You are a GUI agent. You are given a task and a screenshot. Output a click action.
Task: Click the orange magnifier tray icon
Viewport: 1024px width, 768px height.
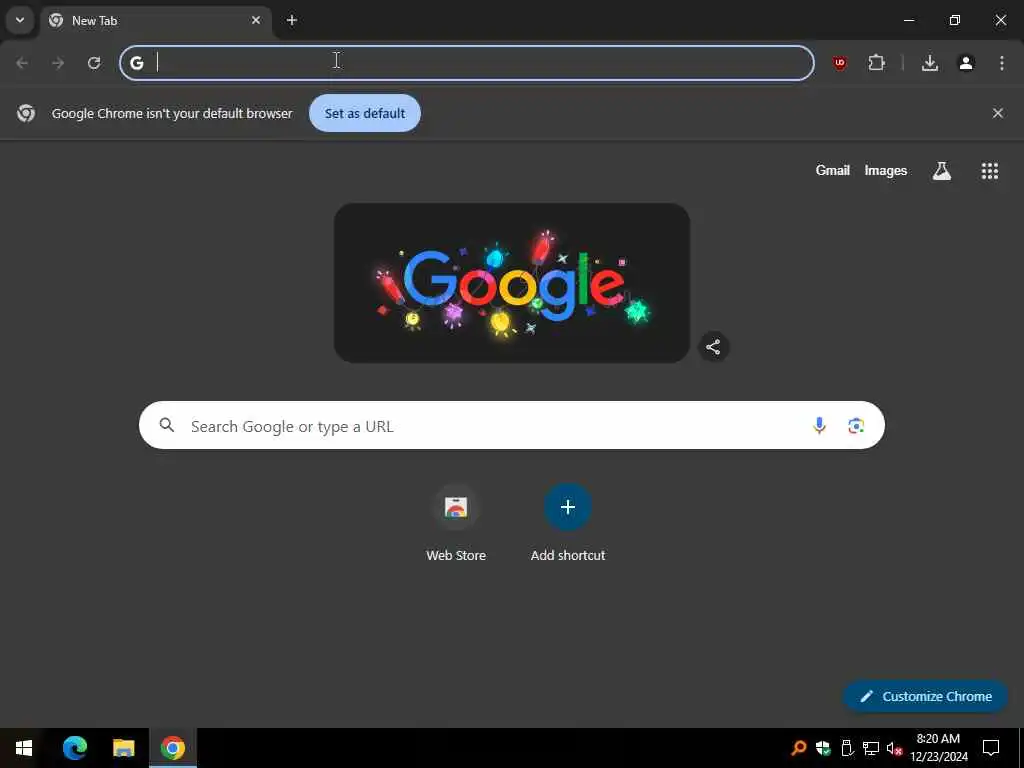click(798, 748)
